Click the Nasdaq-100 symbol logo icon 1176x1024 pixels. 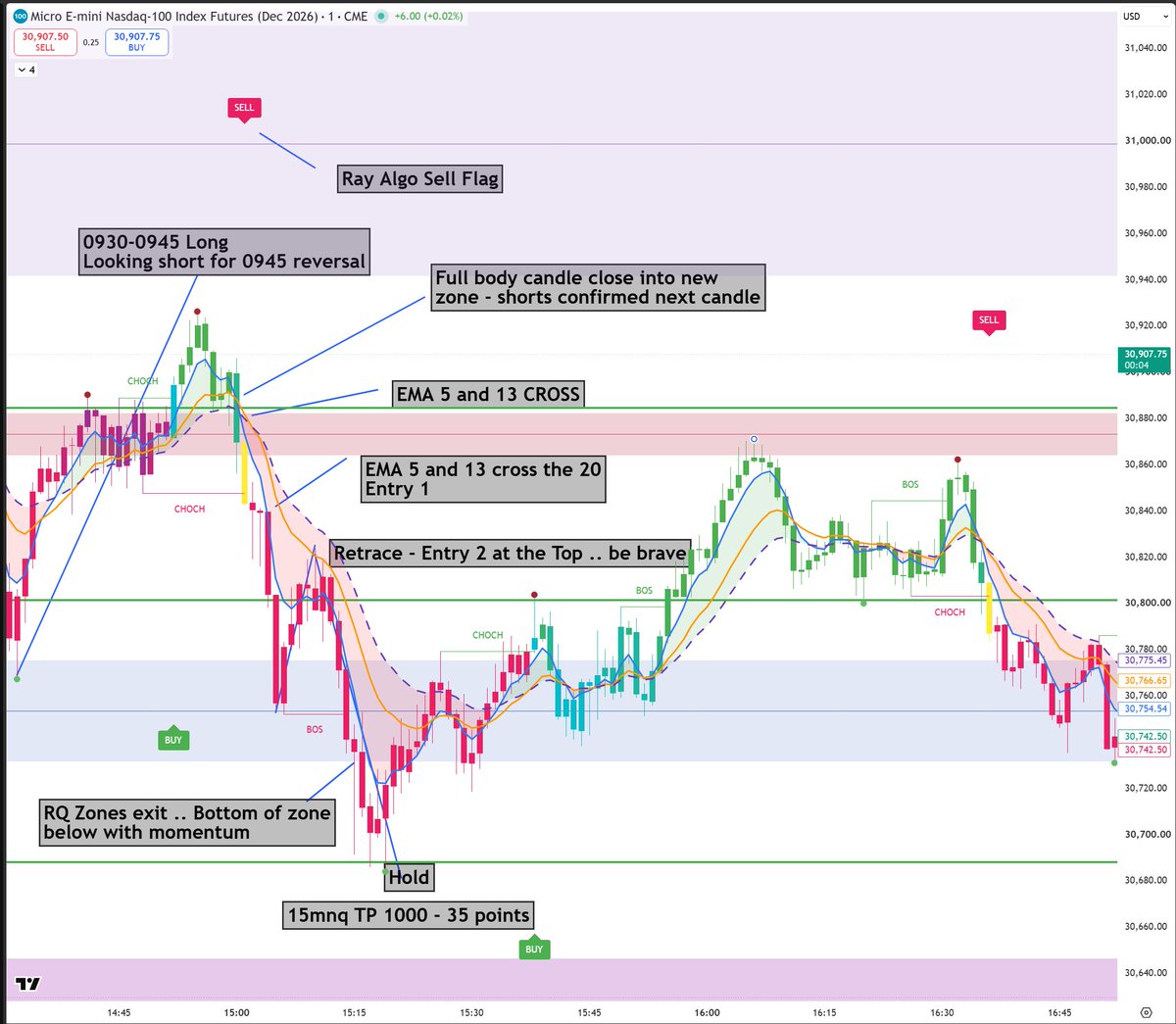(20, 16)
